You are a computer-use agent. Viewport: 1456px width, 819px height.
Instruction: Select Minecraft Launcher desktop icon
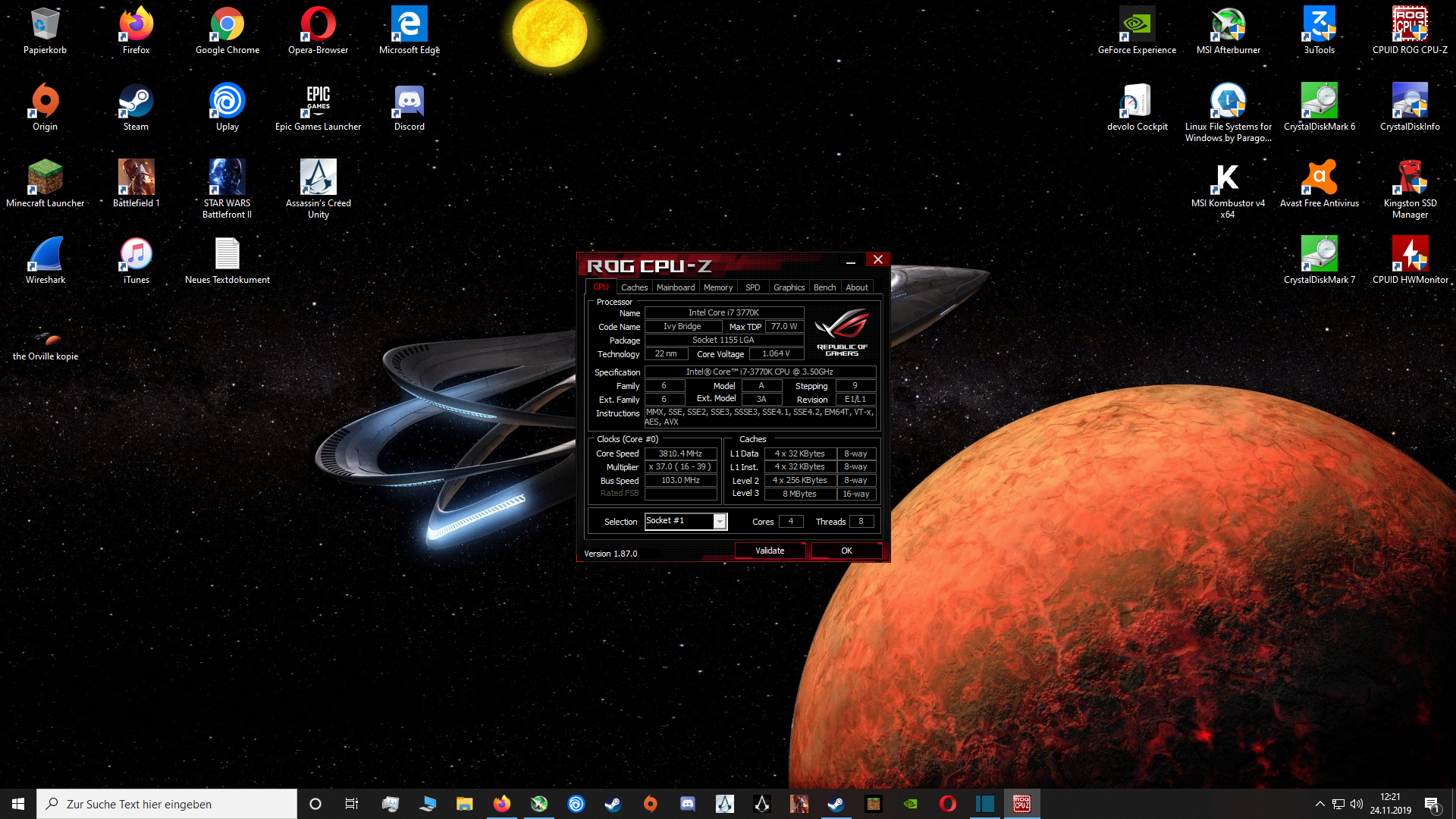coord(45,184)
